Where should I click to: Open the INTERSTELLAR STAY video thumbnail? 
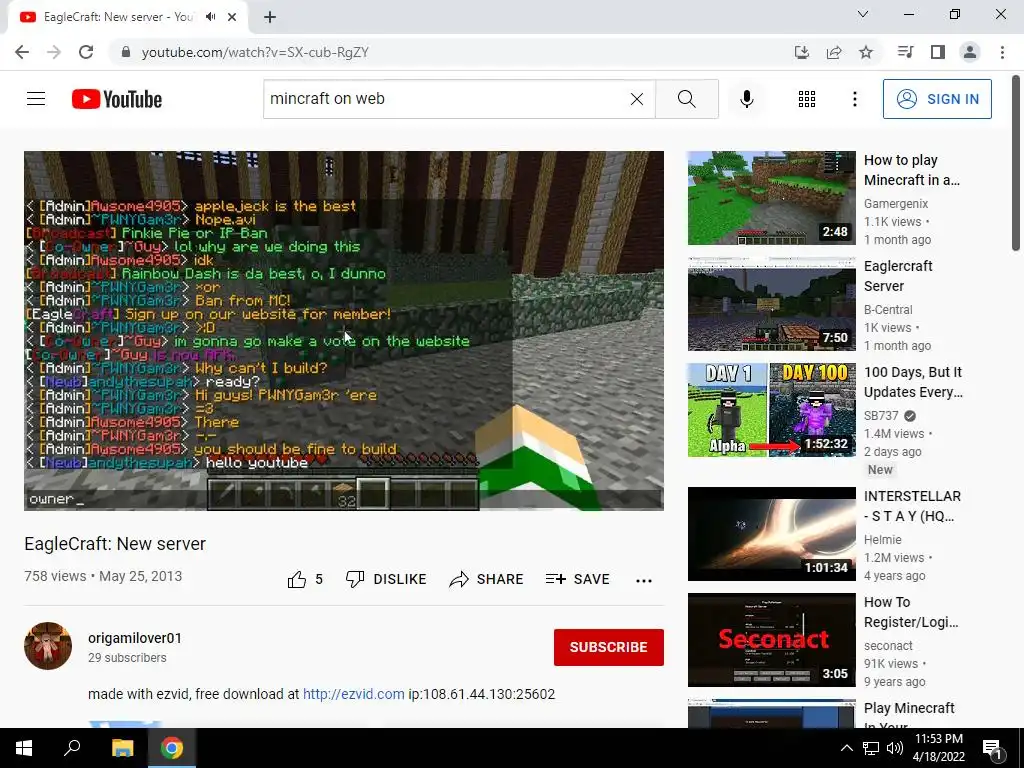(x=771, y=534)
